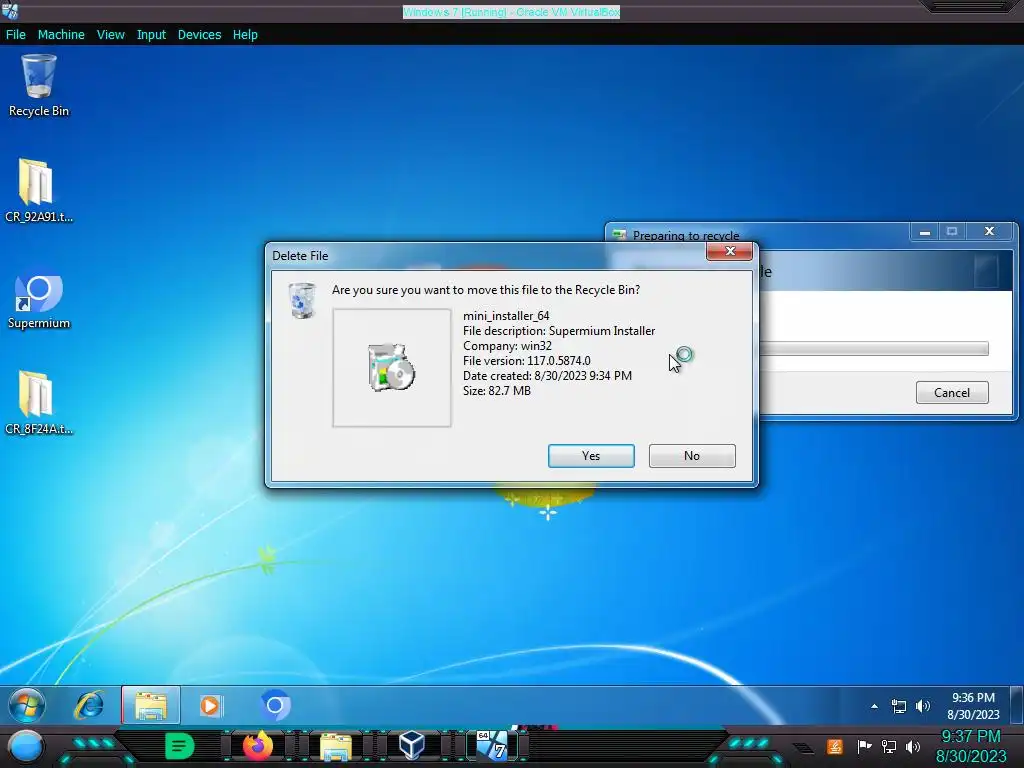Click the host network tray icon

(889, 746)
